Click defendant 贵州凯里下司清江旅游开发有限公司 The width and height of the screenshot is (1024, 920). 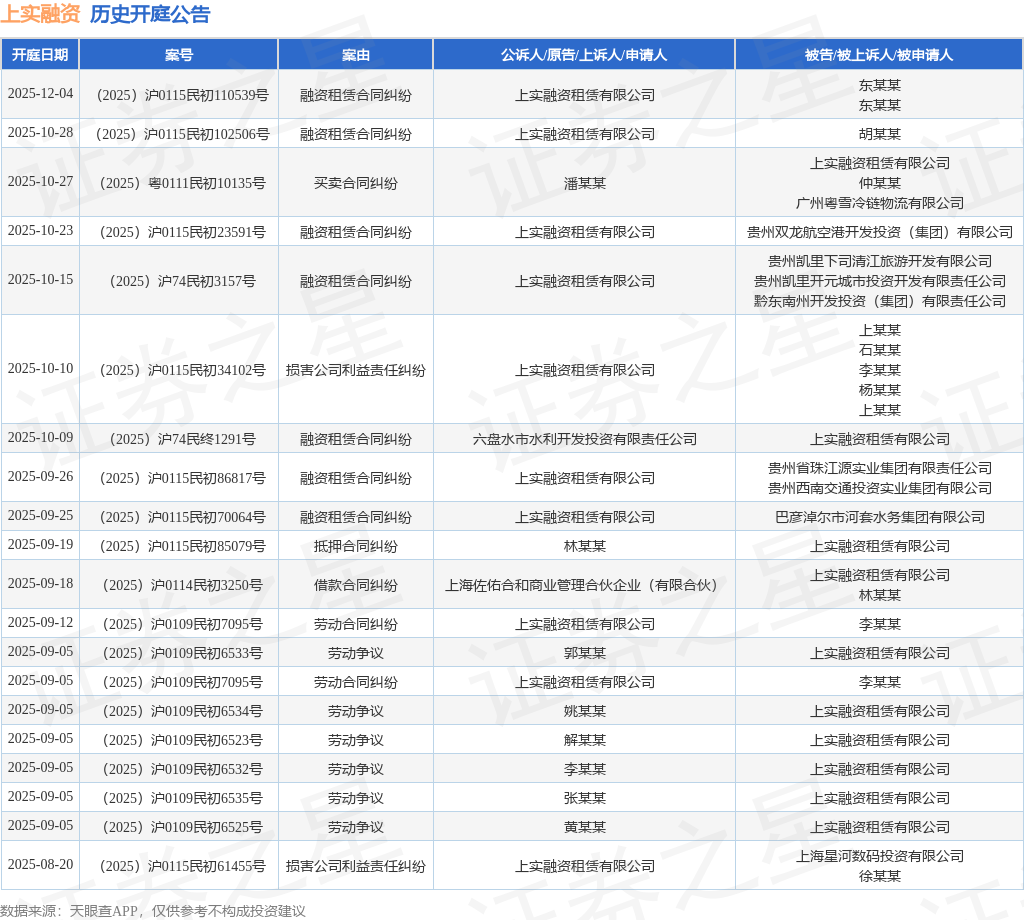click(x=880, y=261)
